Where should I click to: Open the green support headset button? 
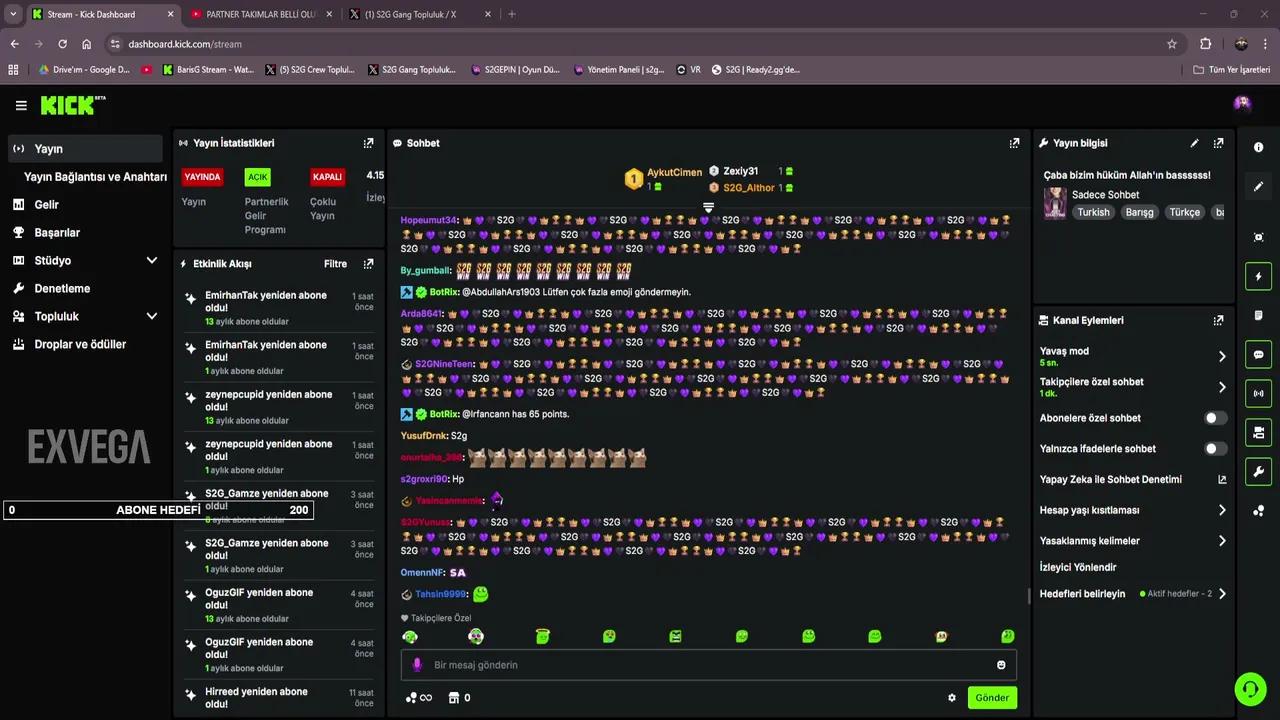tap(1250, 689)
